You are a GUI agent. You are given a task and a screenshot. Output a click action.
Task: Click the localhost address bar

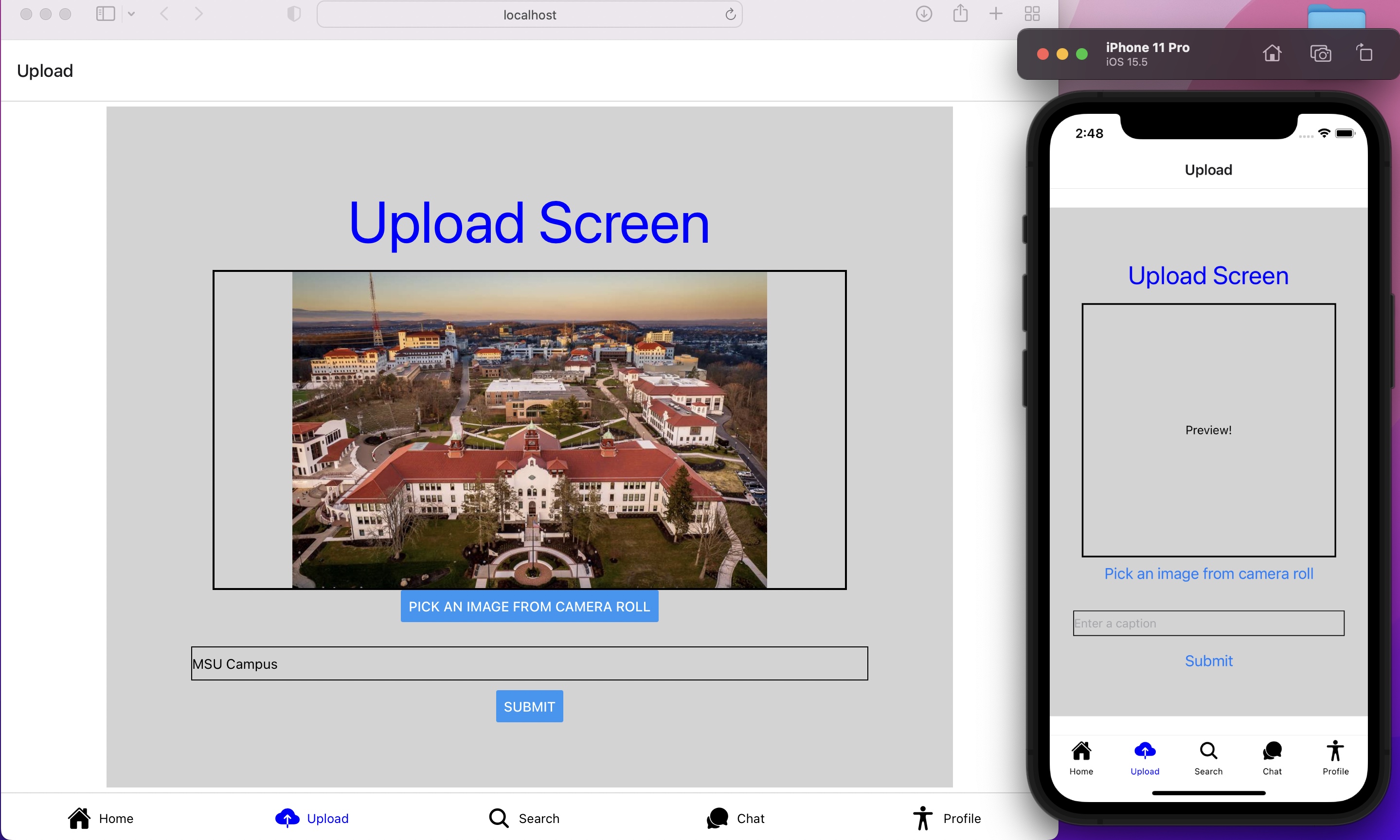click(529, 14)
